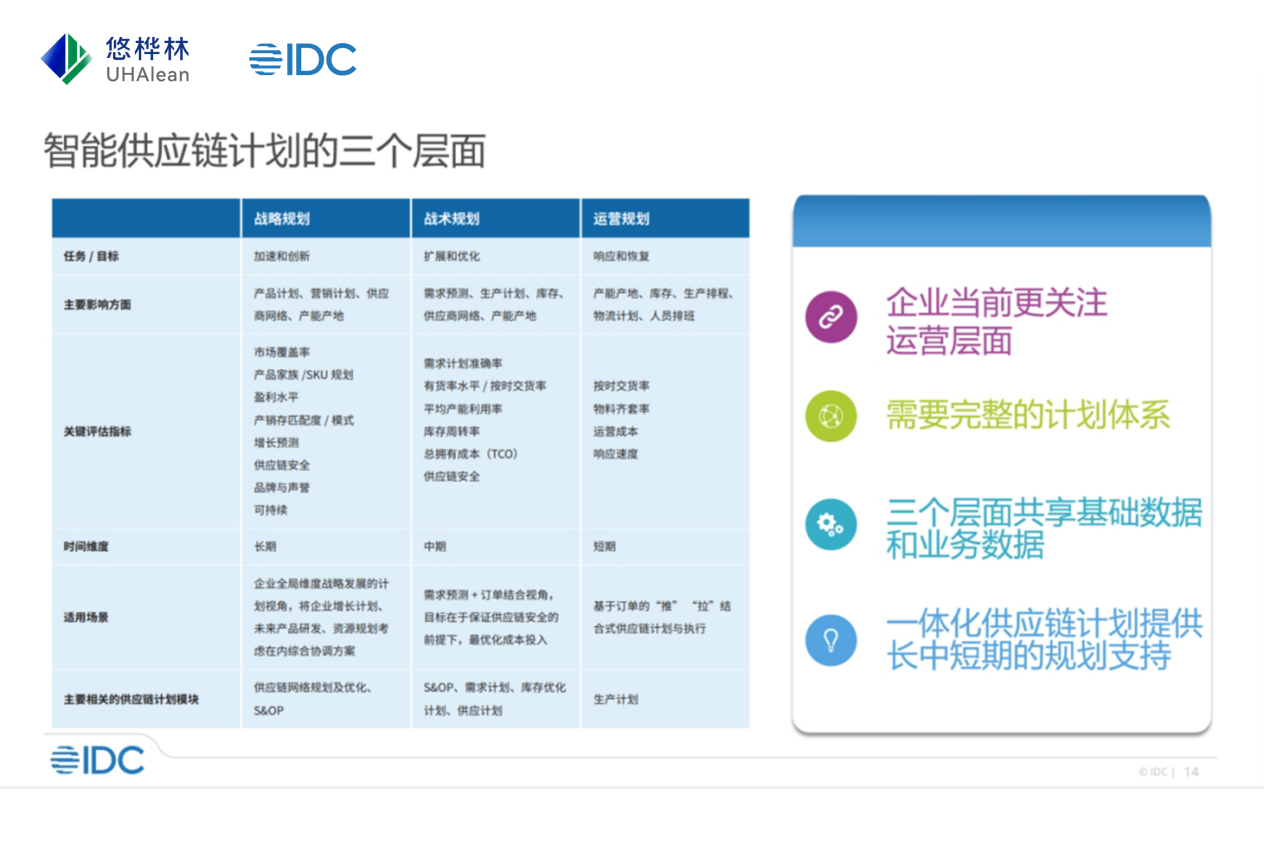Click the purple chain link icon
1265x843 pixels.
(831, 318)
